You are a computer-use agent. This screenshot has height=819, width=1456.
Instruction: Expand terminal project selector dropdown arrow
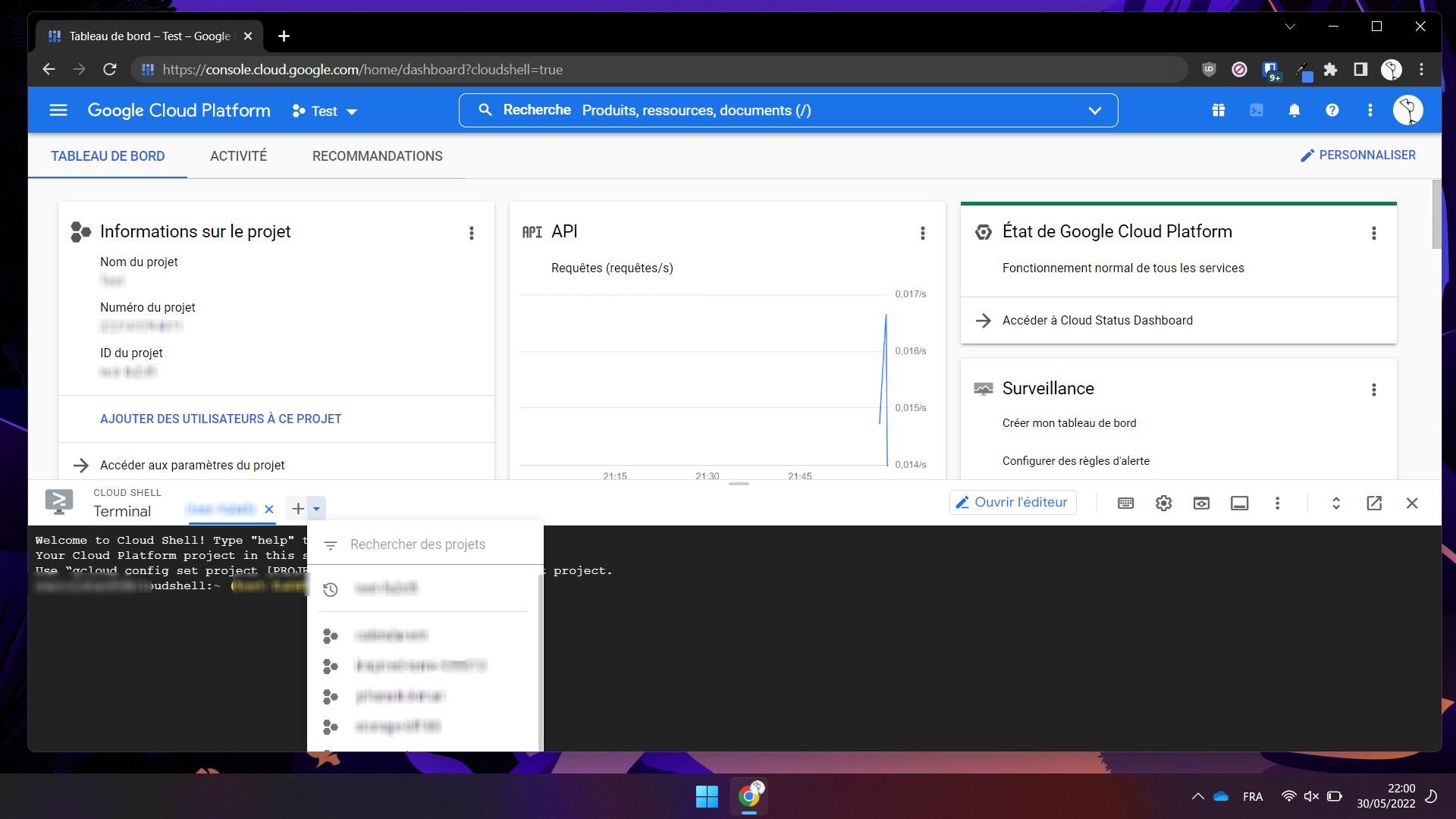[x=317, y=509]
